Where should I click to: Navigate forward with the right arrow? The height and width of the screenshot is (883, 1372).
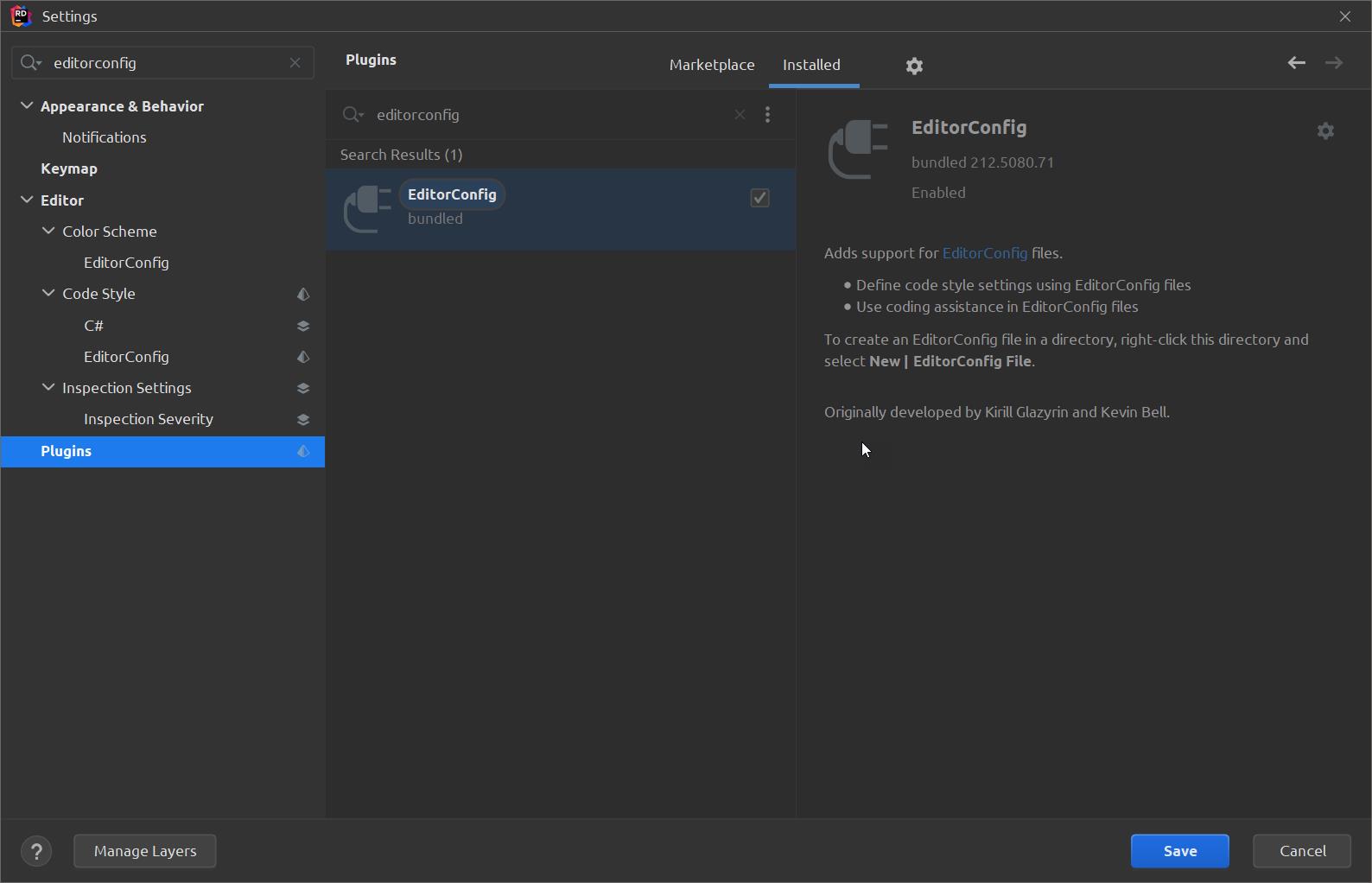coord(1334,62)
